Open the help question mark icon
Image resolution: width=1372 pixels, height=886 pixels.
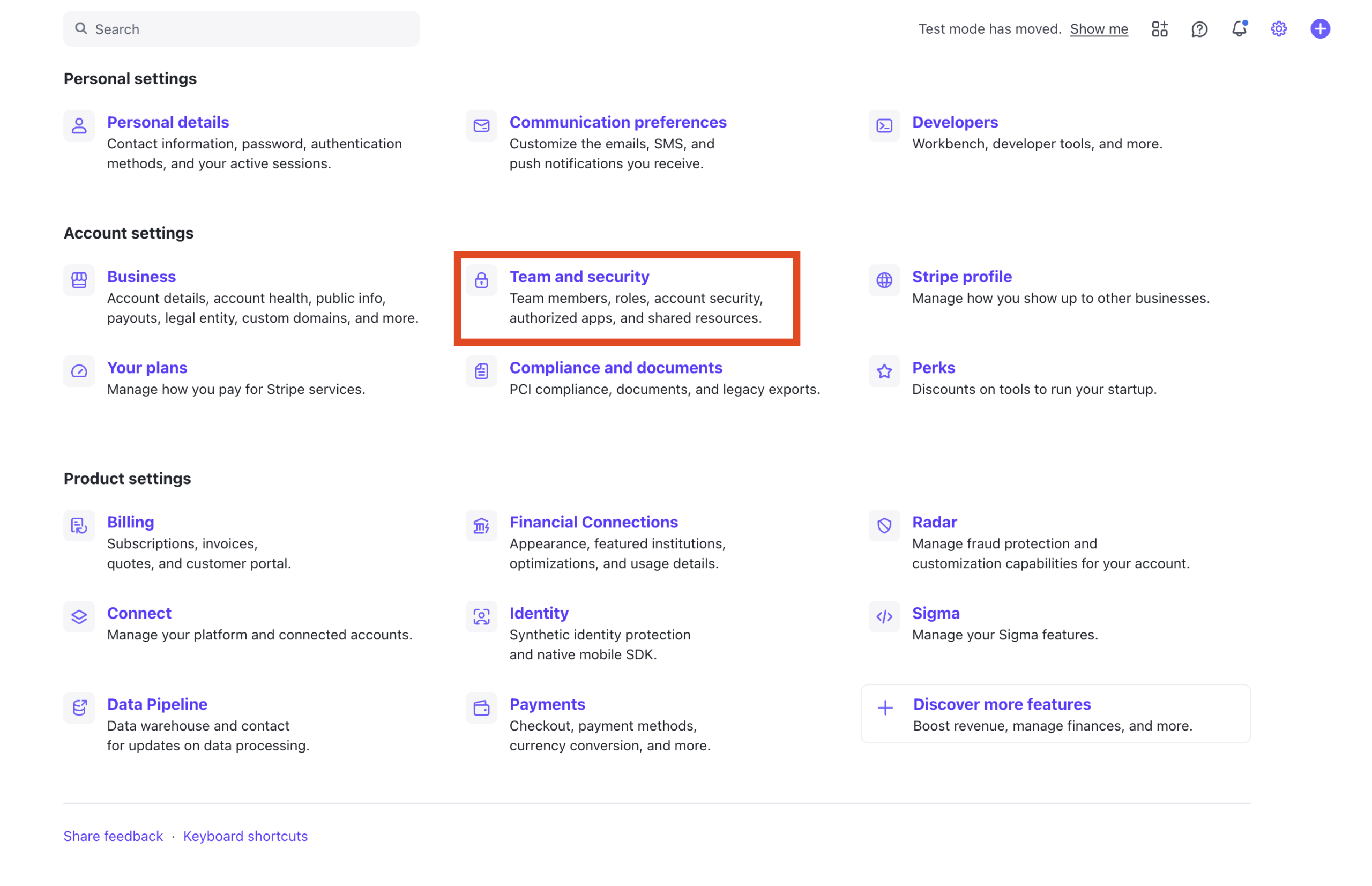1199,29
